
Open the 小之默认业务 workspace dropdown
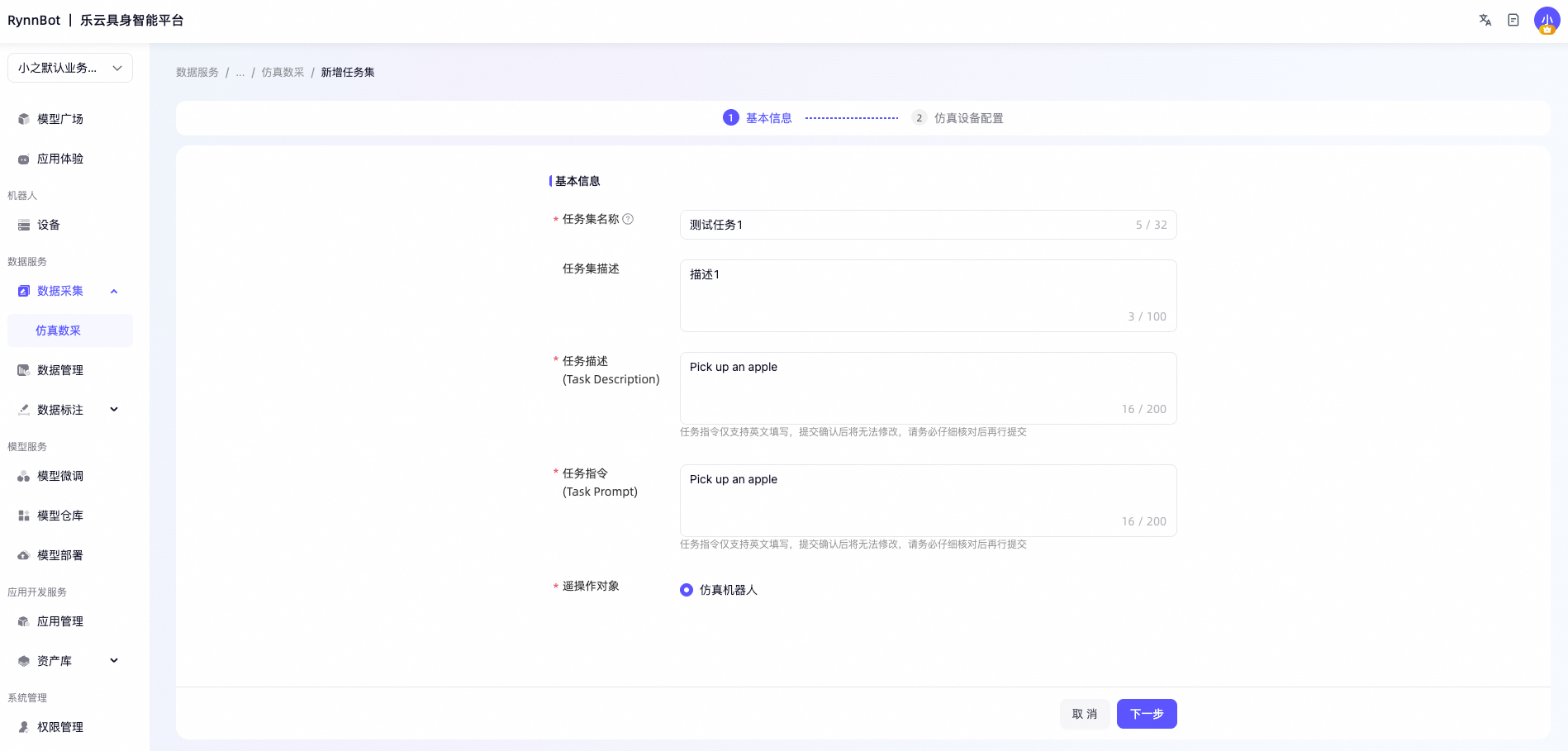pyautogui.click(x=70, y=68)
